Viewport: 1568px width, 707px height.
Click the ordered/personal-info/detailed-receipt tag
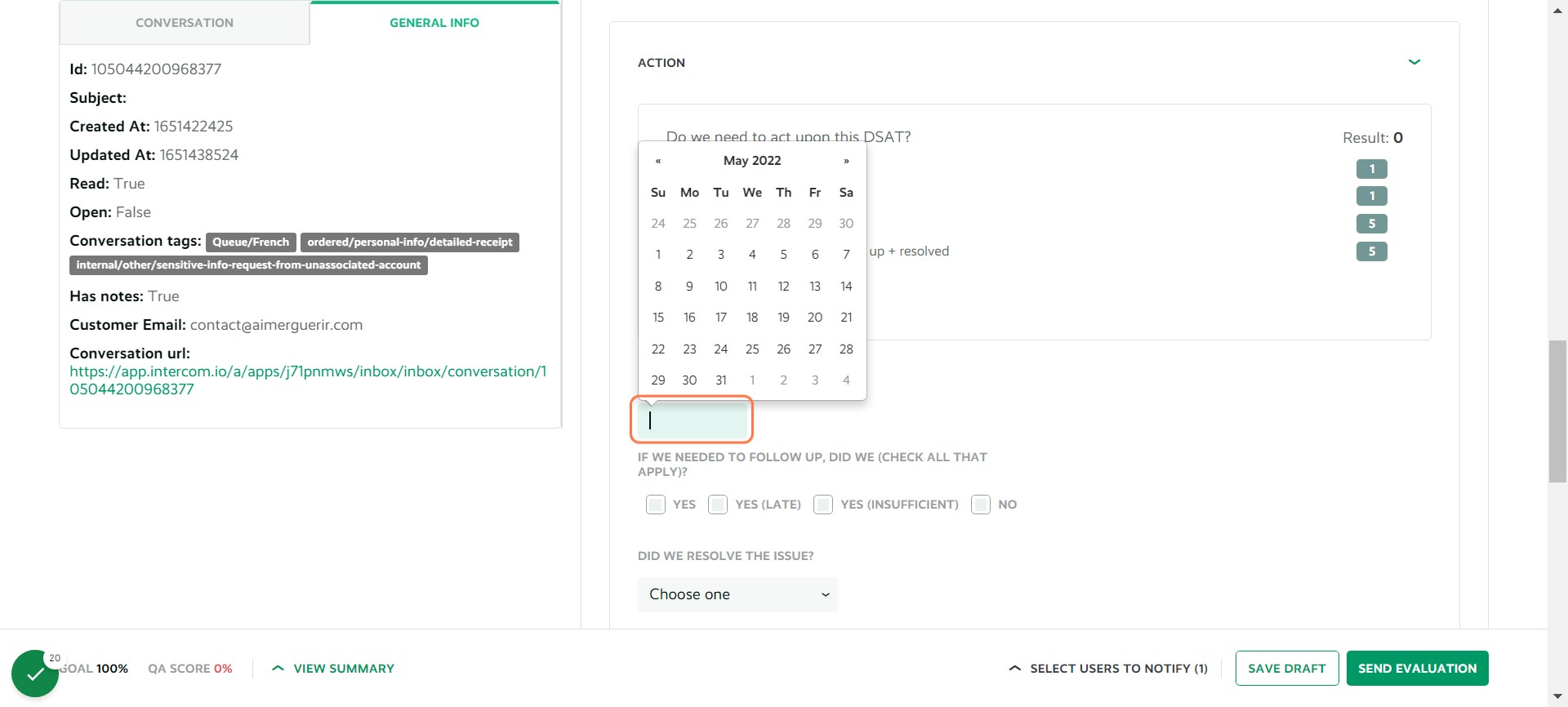410,242
